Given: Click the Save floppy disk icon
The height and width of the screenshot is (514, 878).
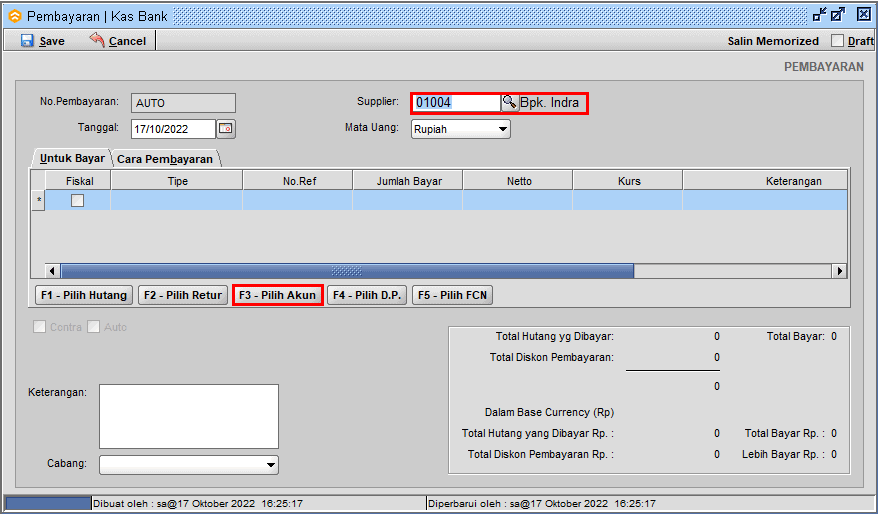Looking at the screenshot, I should click(x=27, y=40).
